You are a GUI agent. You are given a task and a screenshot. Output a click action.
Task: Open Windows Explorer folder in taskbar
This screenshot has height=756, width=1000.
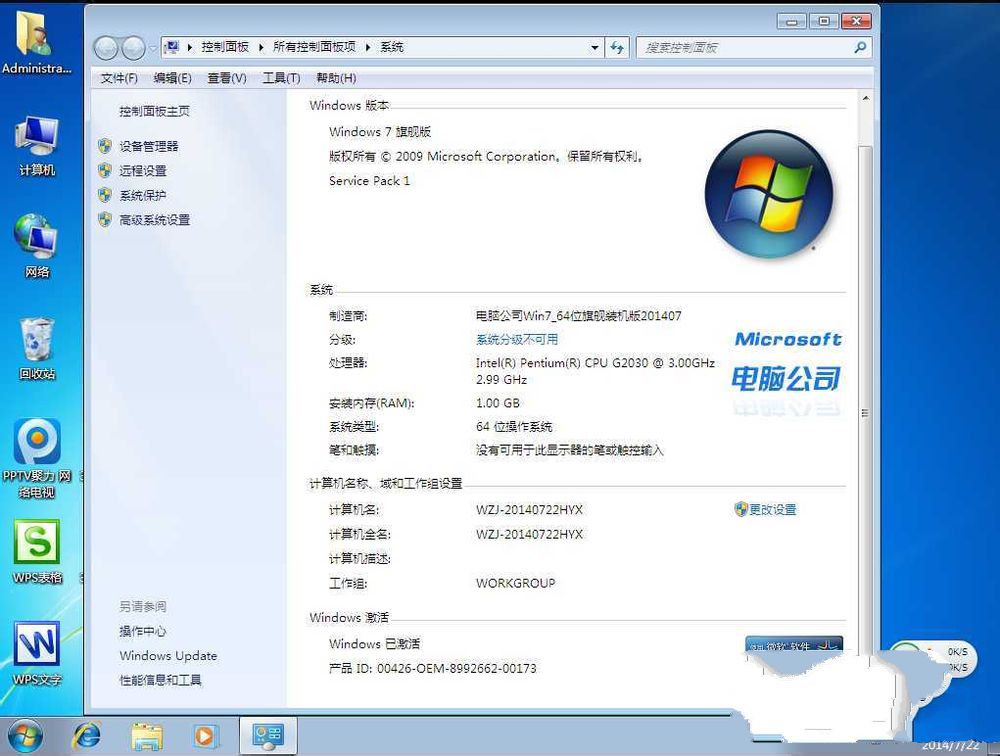[147, 736]
